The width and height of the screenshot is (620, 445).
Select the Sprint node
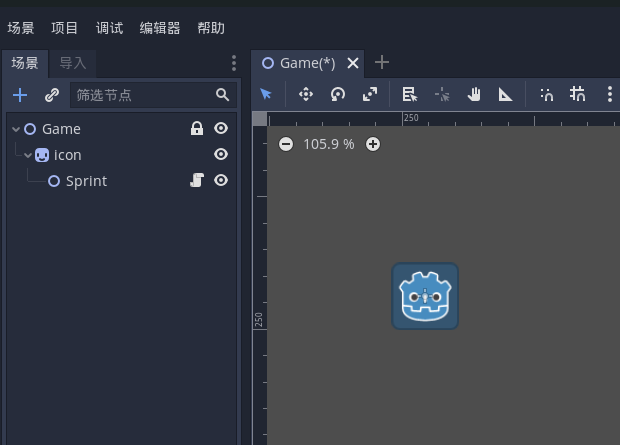[86, 181]
